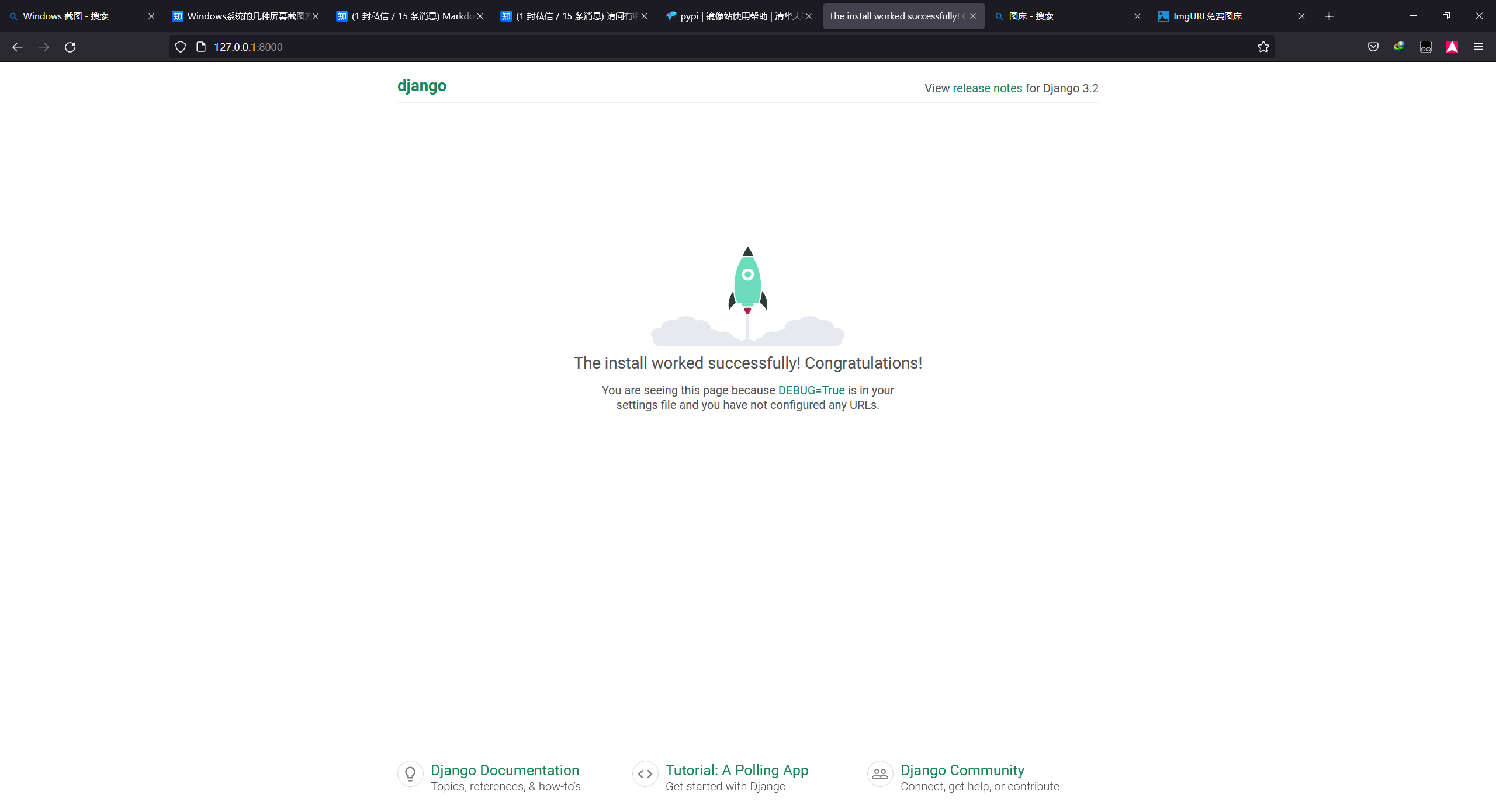
Task: Click the django logo heading
Action: click(421, 86)
